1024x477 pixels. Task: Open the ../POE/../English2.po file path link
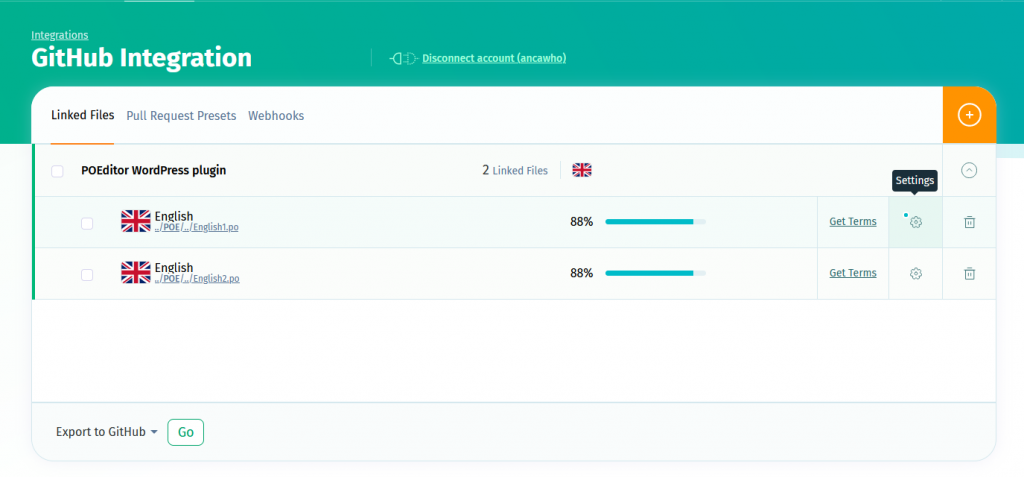[x=197, y=279]
